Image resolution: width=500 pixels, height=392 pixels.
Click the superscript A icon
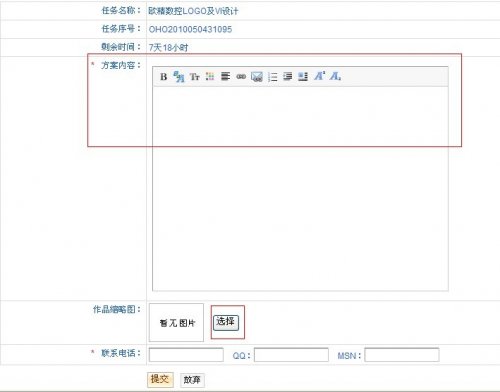coord(319,76)
